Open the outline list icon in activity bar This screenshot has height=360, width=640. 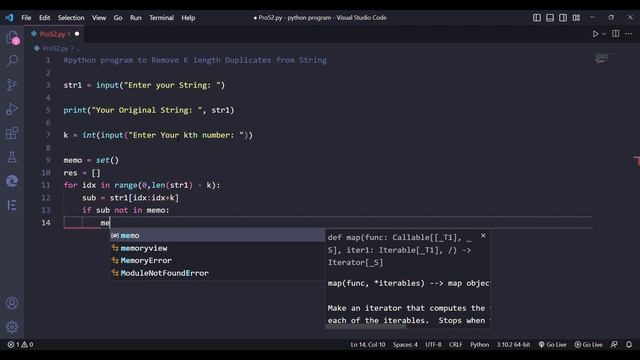12,205
